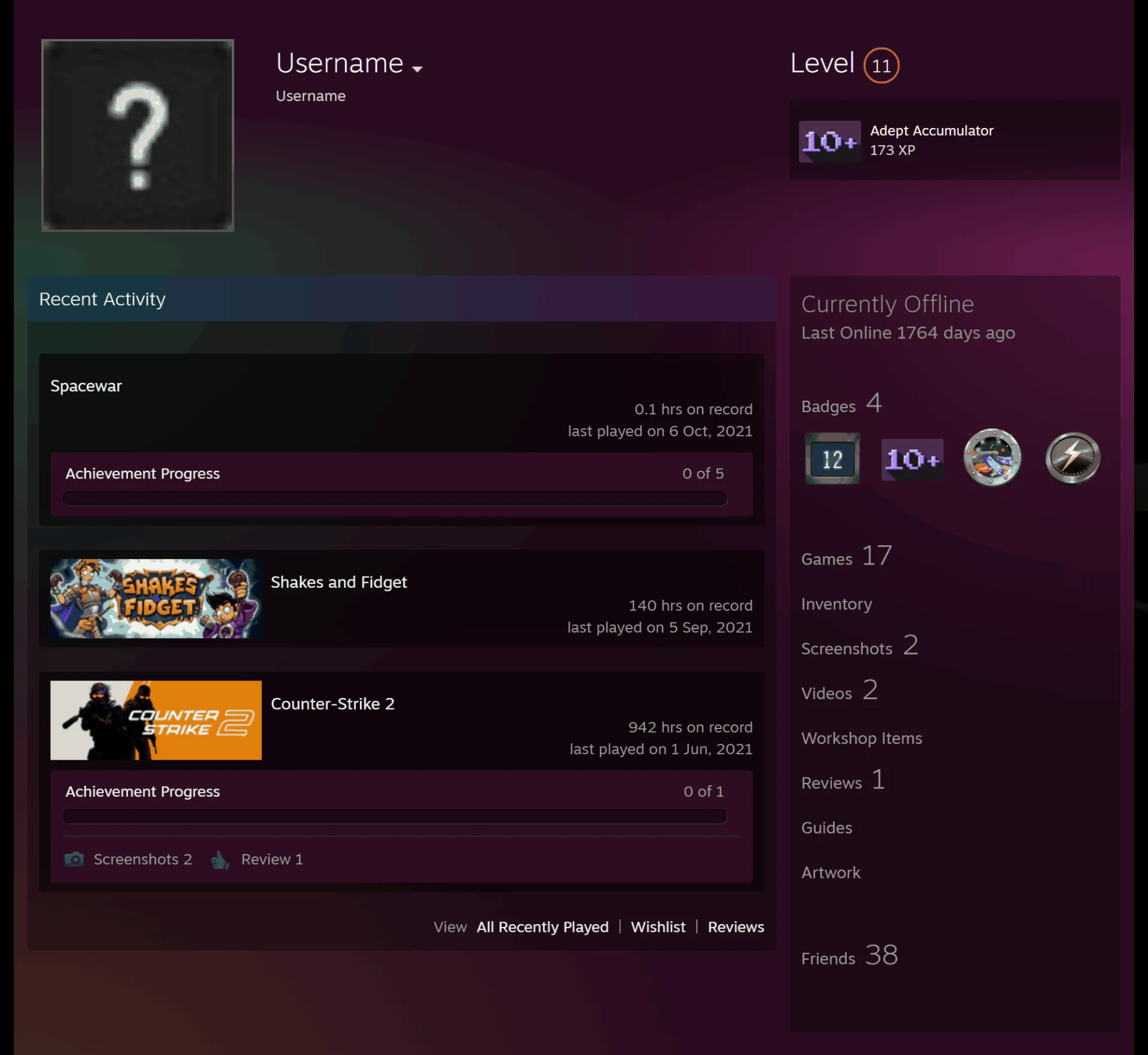
Task: Click the Counter-Strike 2 banner image
Action: (x=155, y=720)
